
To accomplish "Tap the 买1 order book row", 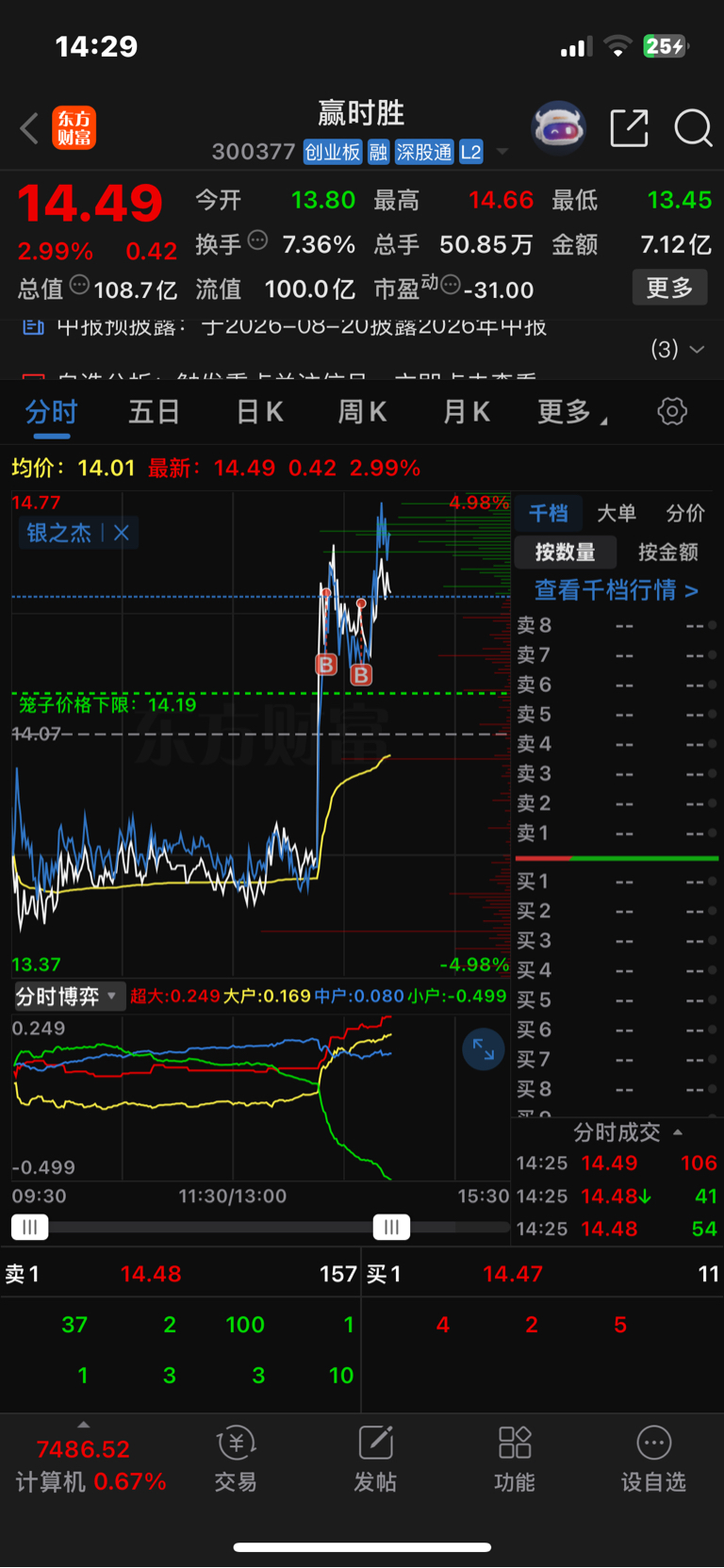I will [617, 882].
